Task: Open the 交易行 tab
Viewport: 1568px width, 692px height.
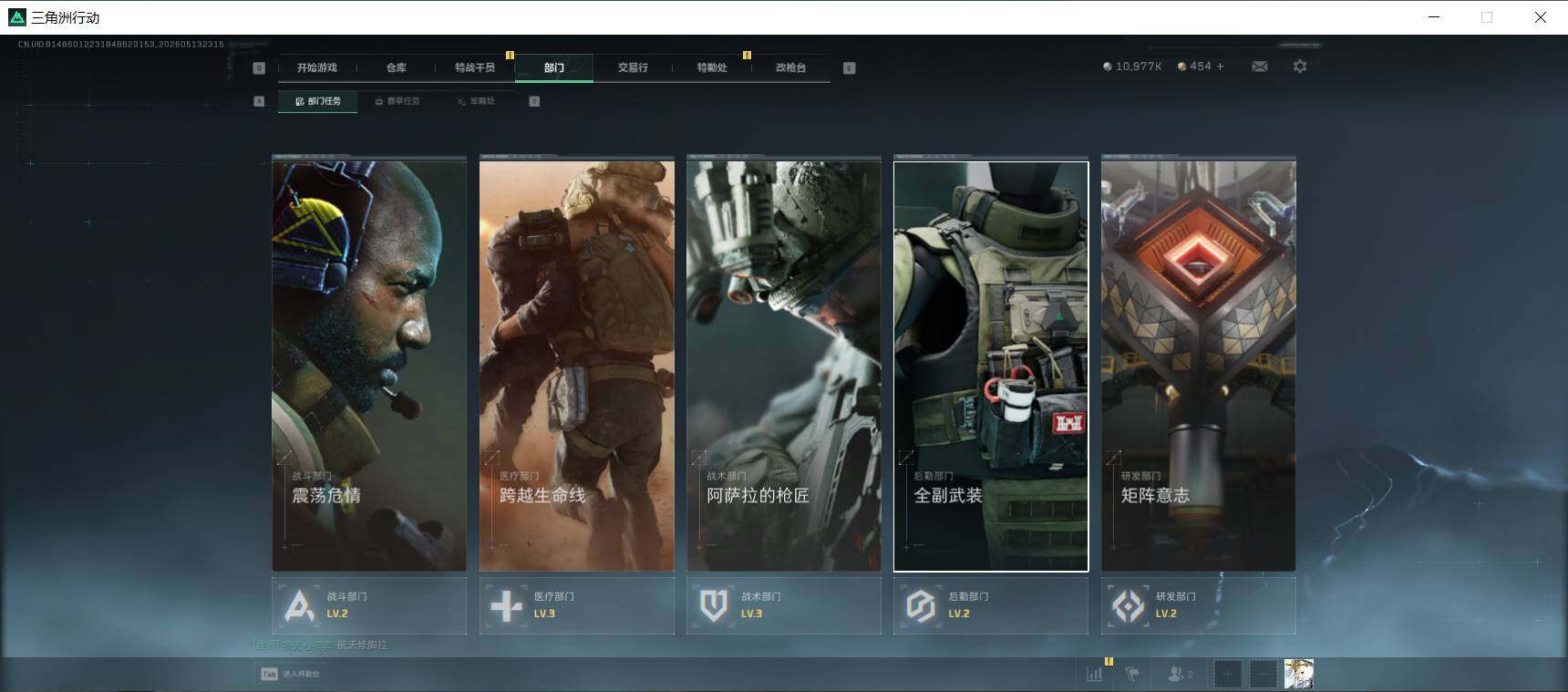Action: tap(633, 67)
